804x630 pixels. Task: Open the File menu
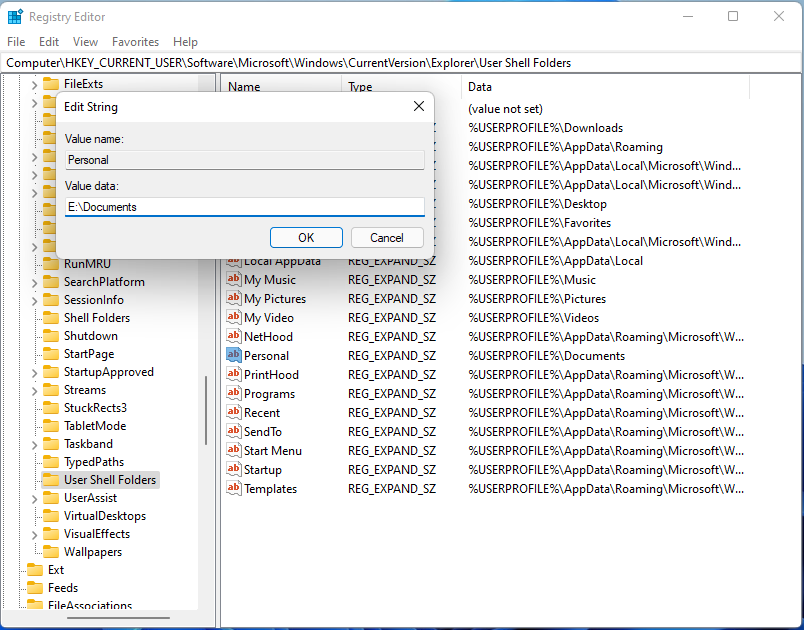tap(16, 42)
